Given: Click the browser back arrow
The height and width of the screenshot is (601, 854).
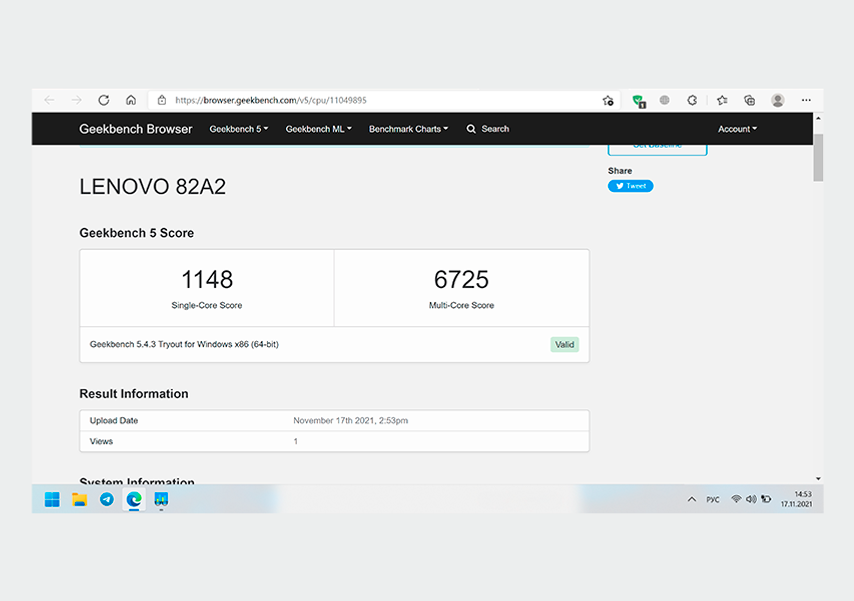Looking at the screenshot, I should (x=50, y=100).
